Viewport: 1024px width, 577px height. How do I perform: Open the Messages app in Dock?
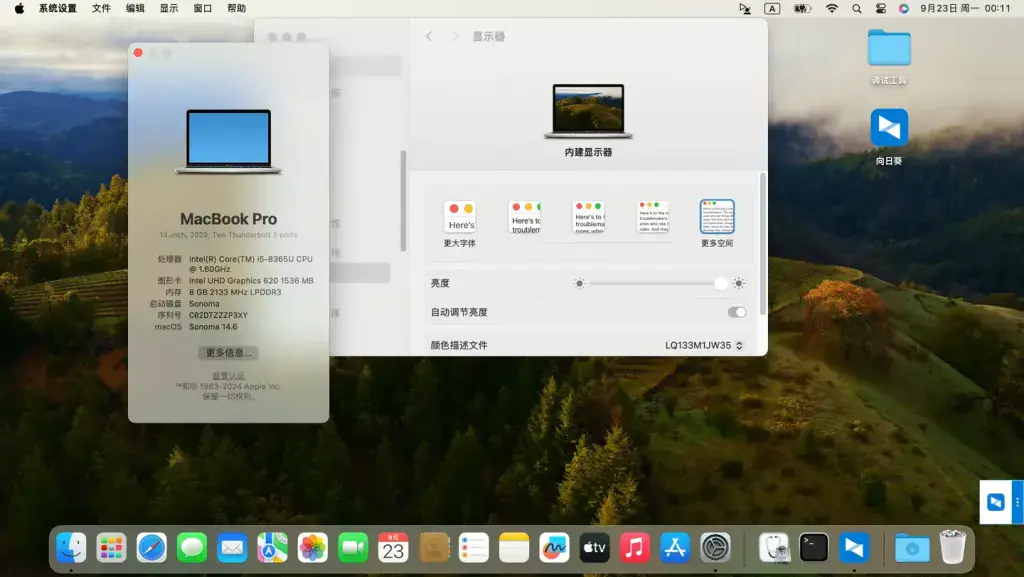pyautogui.click(x=192, y=547)
